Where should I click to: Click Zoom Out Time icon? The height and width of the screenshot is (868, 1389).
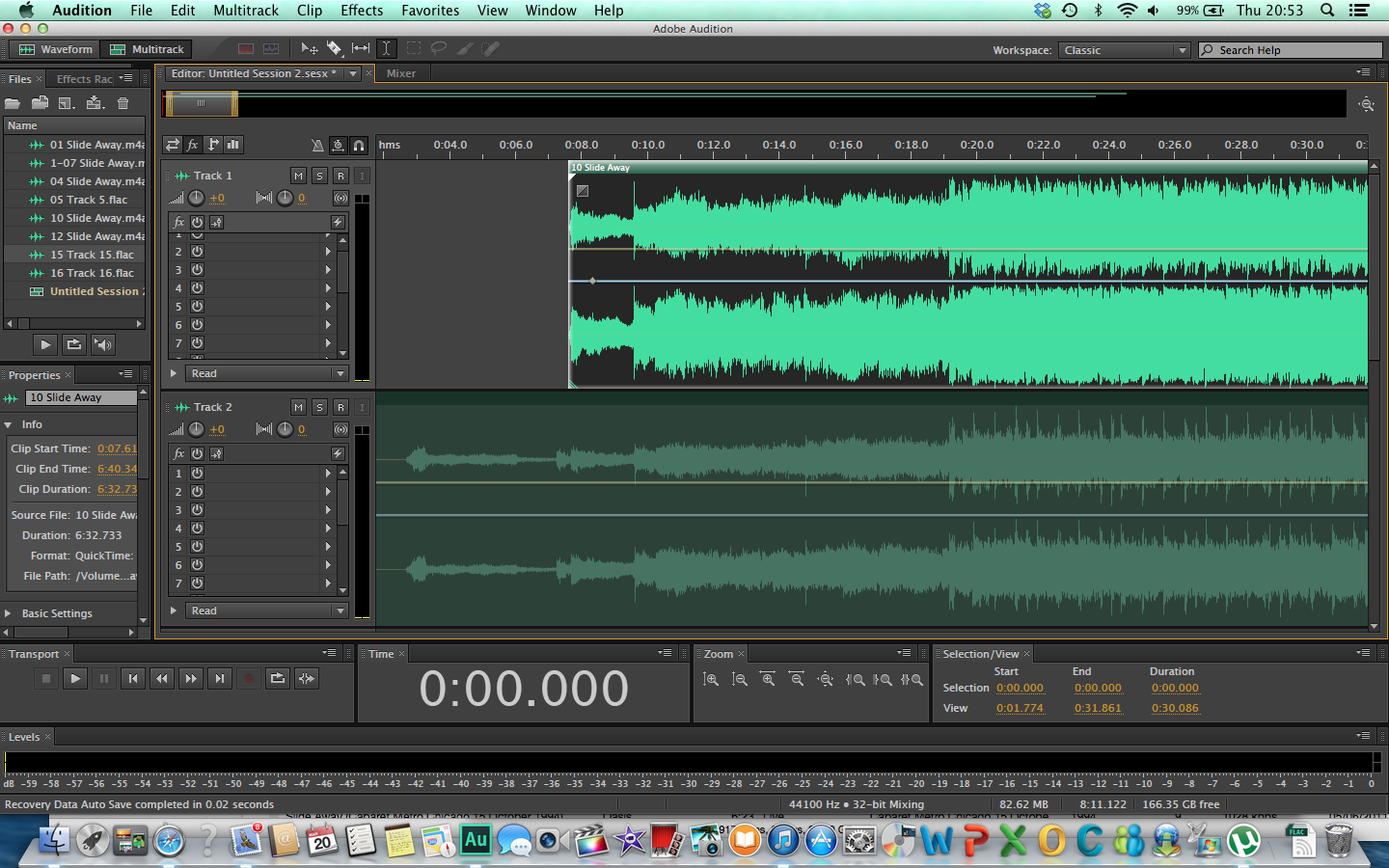point(797,680)
